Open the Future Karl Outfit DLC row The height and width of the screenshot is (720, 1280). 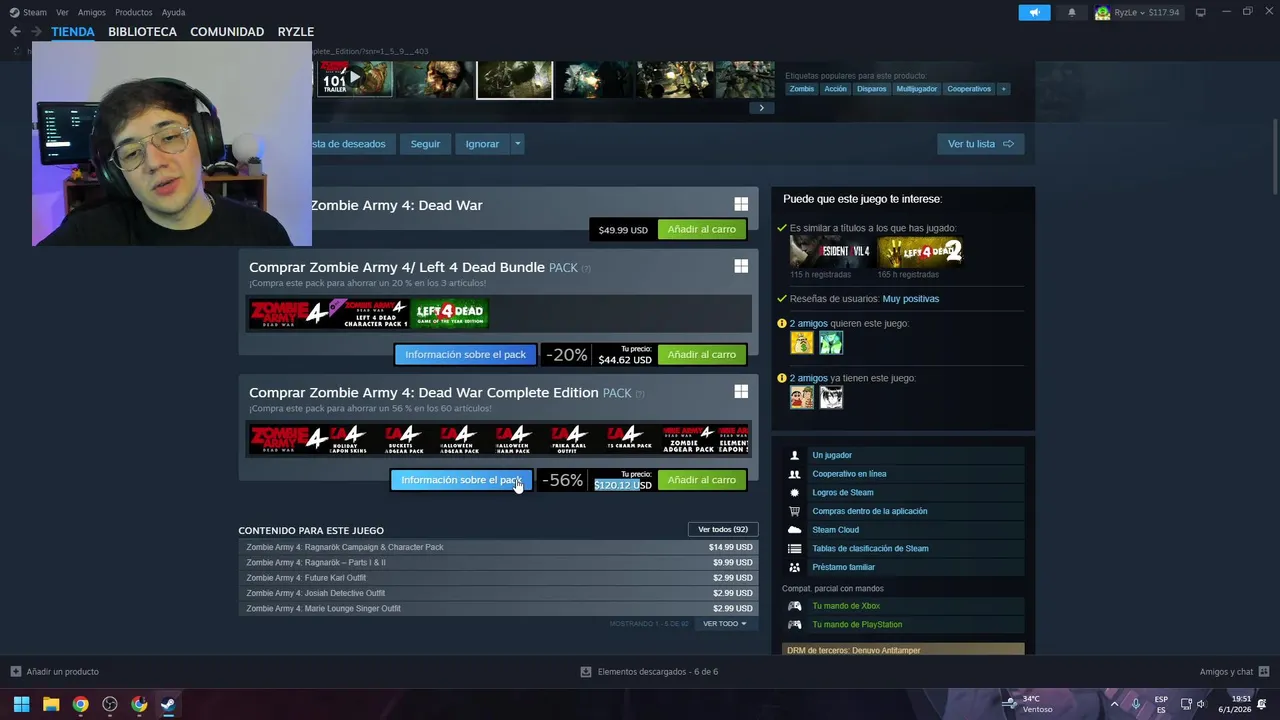click(499, 578)
